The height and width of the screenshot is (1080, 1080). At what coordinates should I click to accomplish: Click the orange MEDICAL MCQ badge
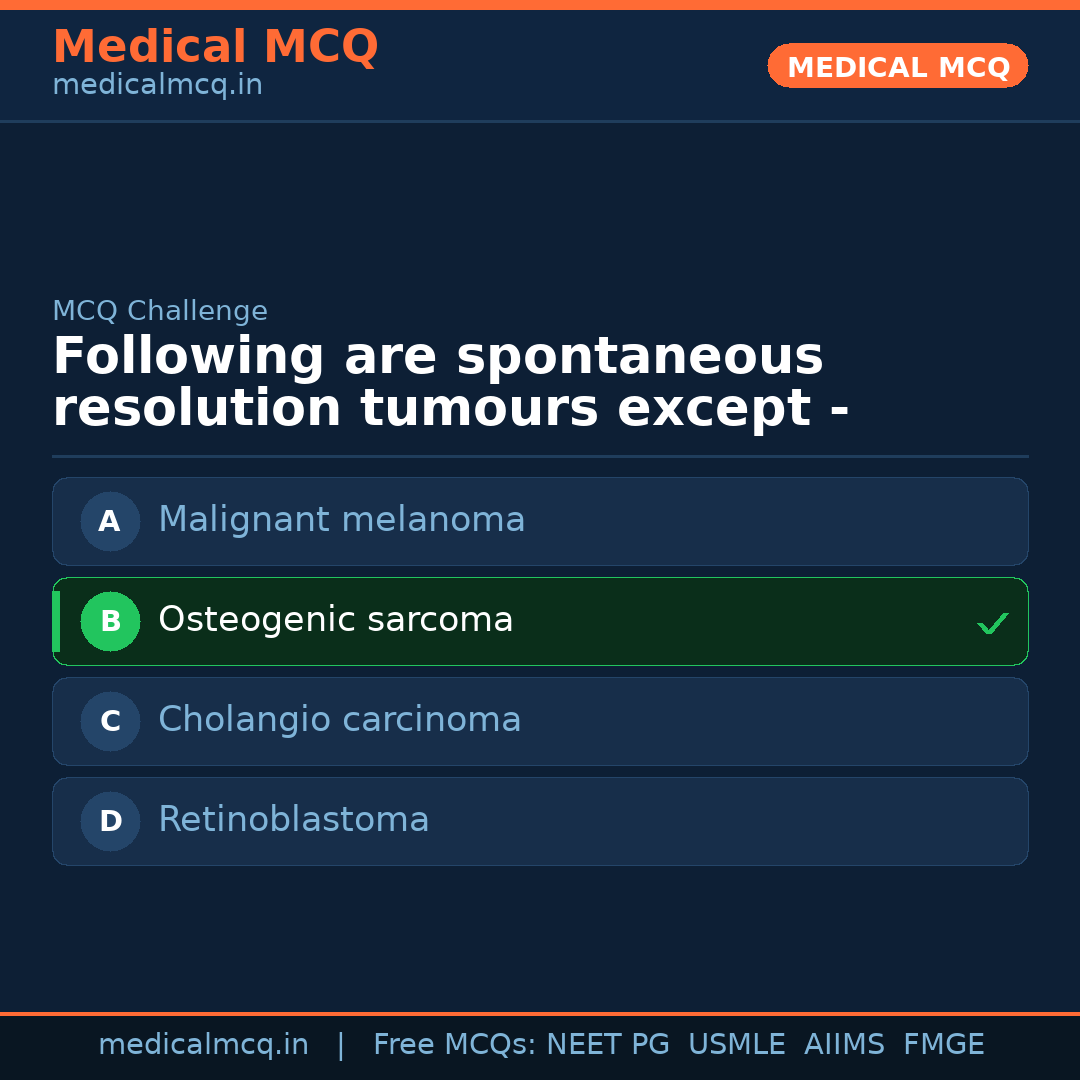[897, 65]
